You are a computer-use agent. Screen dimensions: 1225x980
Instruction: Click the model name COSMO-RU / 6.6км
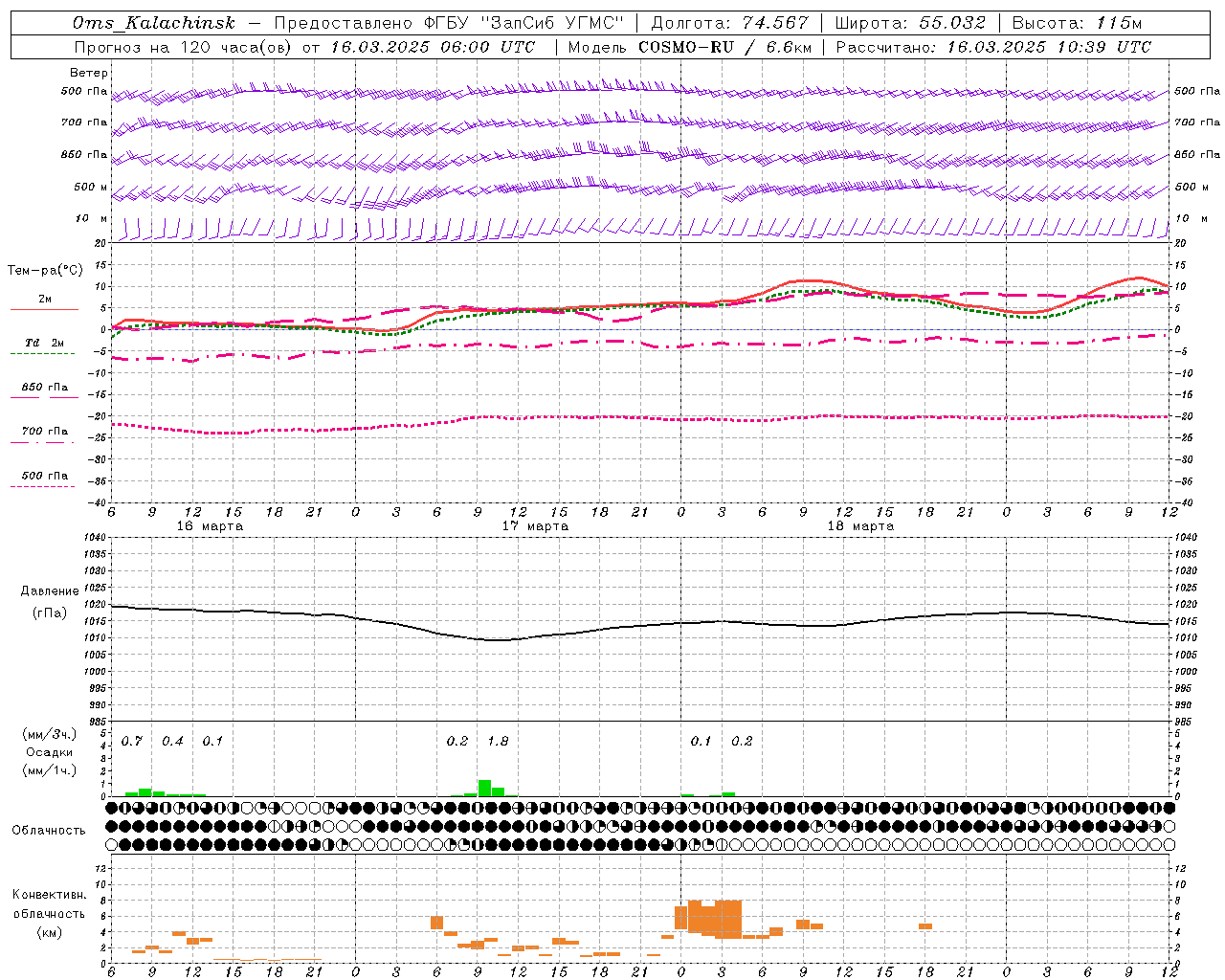(x=724, y=47)
